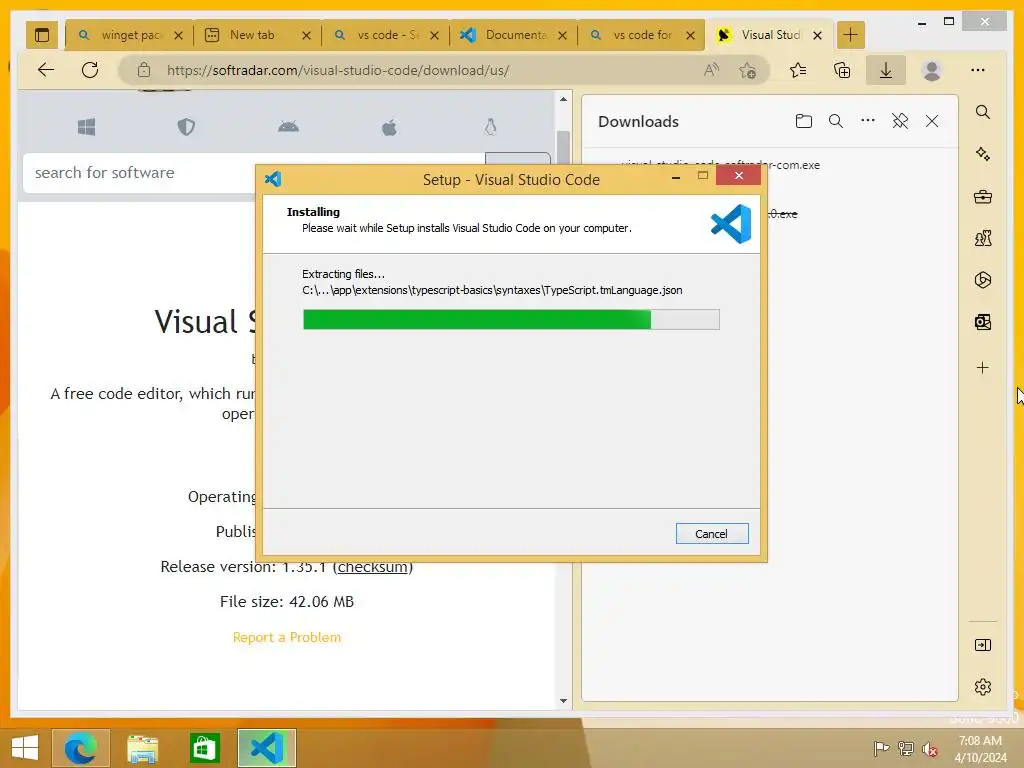Select the active Visual Stud tab
Screen dimensions: 1024x768
click(769, 35)
